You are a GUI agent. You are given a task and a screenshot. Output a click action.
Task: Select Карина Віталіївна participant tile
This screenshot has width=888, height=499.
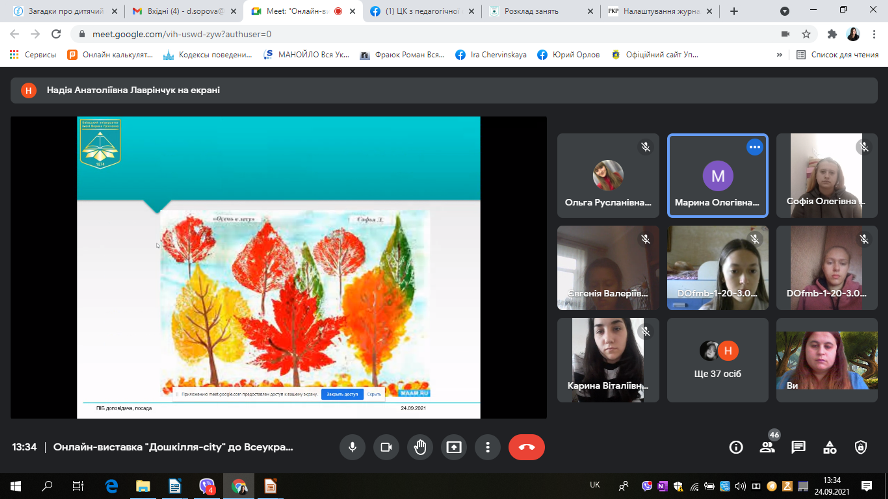tap(608, 360)
